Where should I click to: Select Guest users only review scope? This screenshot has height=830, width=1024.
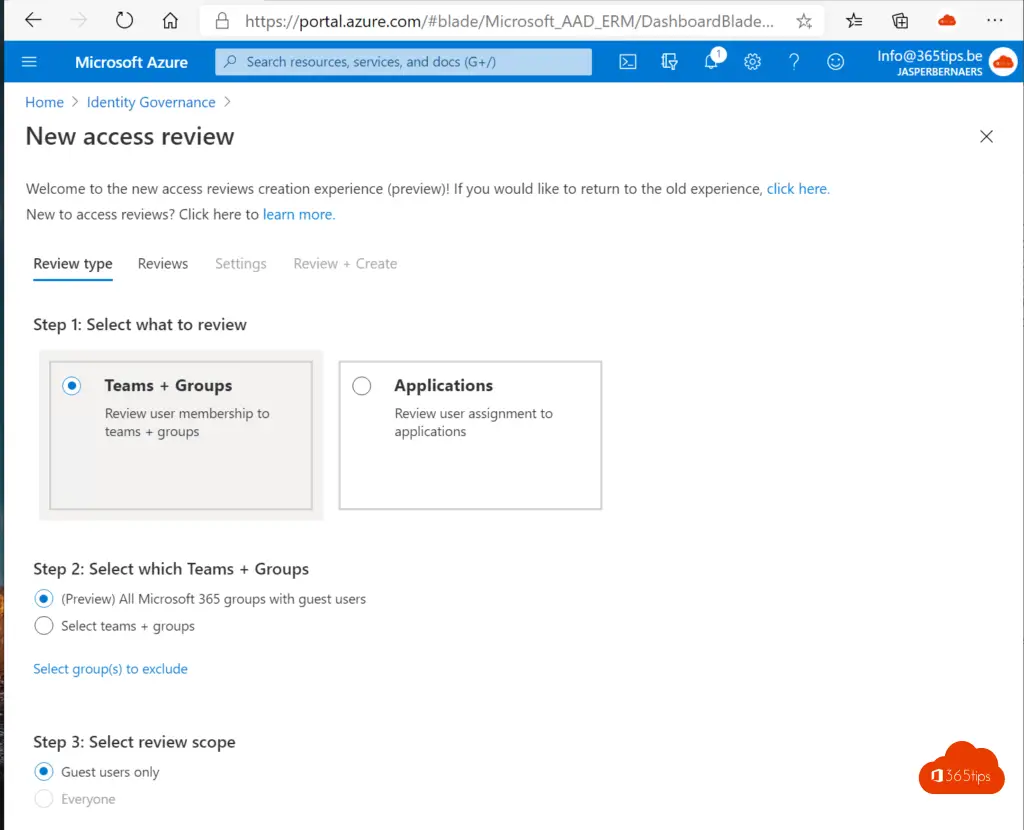[x=44, y=772]
